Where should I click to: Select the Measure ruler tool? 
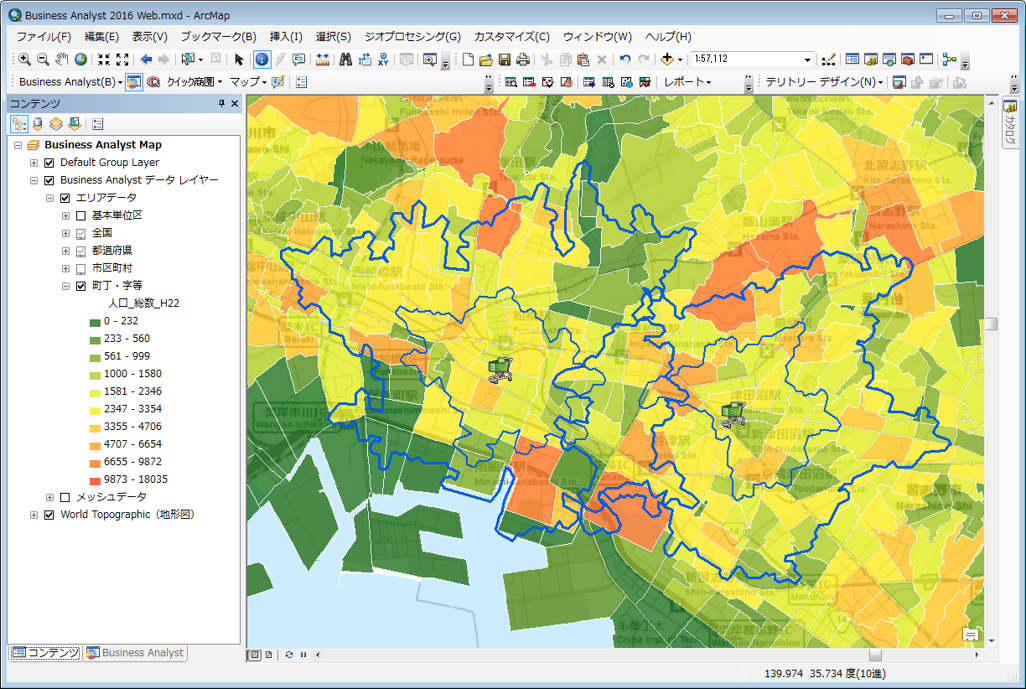[x=323, y=60]
